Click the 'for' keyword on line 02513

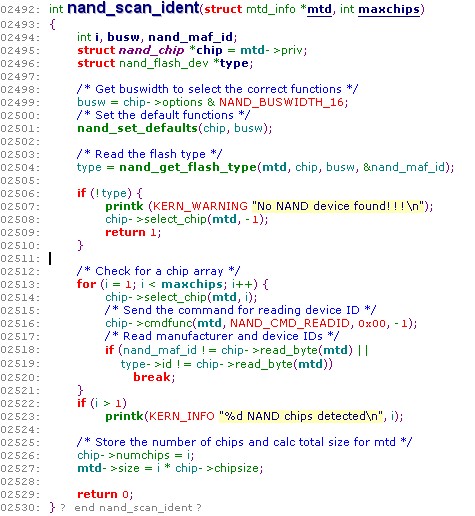(x=86, y=284)
